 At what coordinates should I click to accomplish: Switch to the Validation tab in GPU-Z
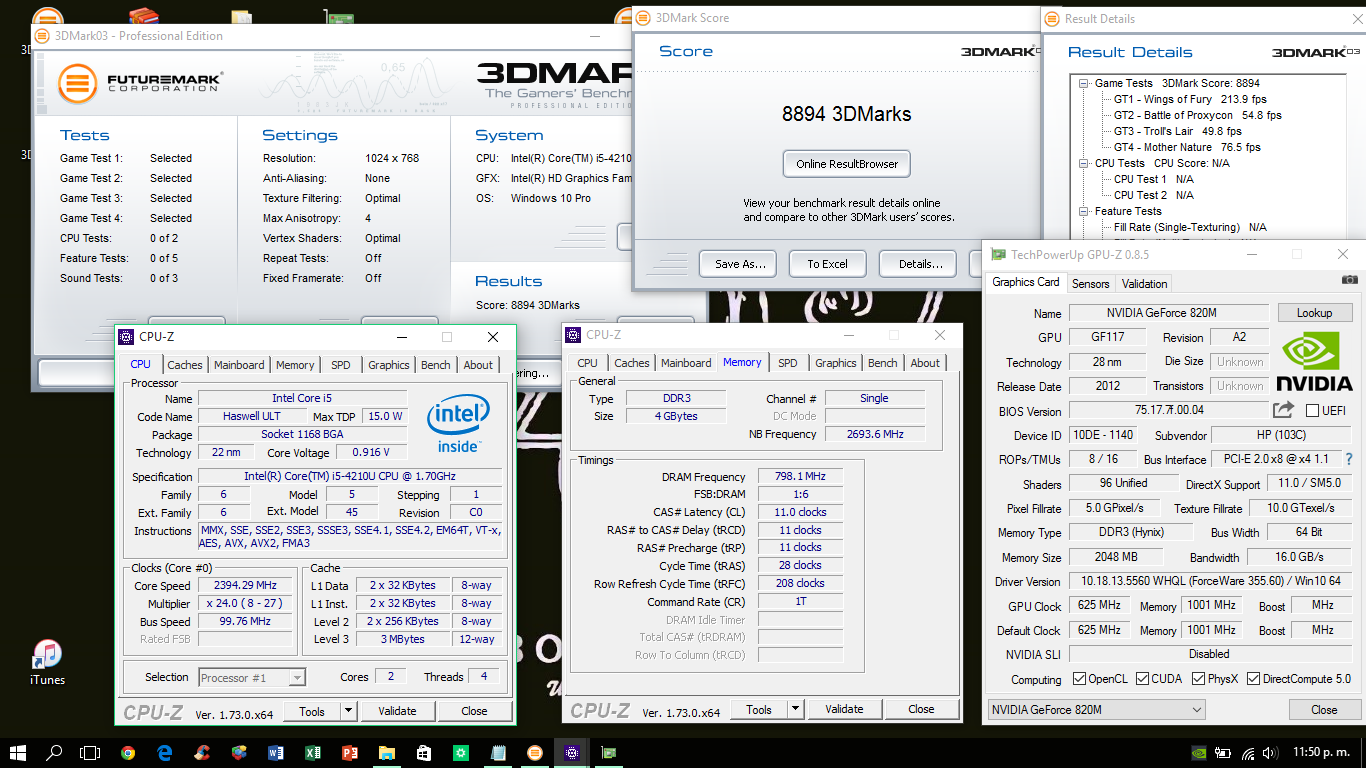point(1144,284)
